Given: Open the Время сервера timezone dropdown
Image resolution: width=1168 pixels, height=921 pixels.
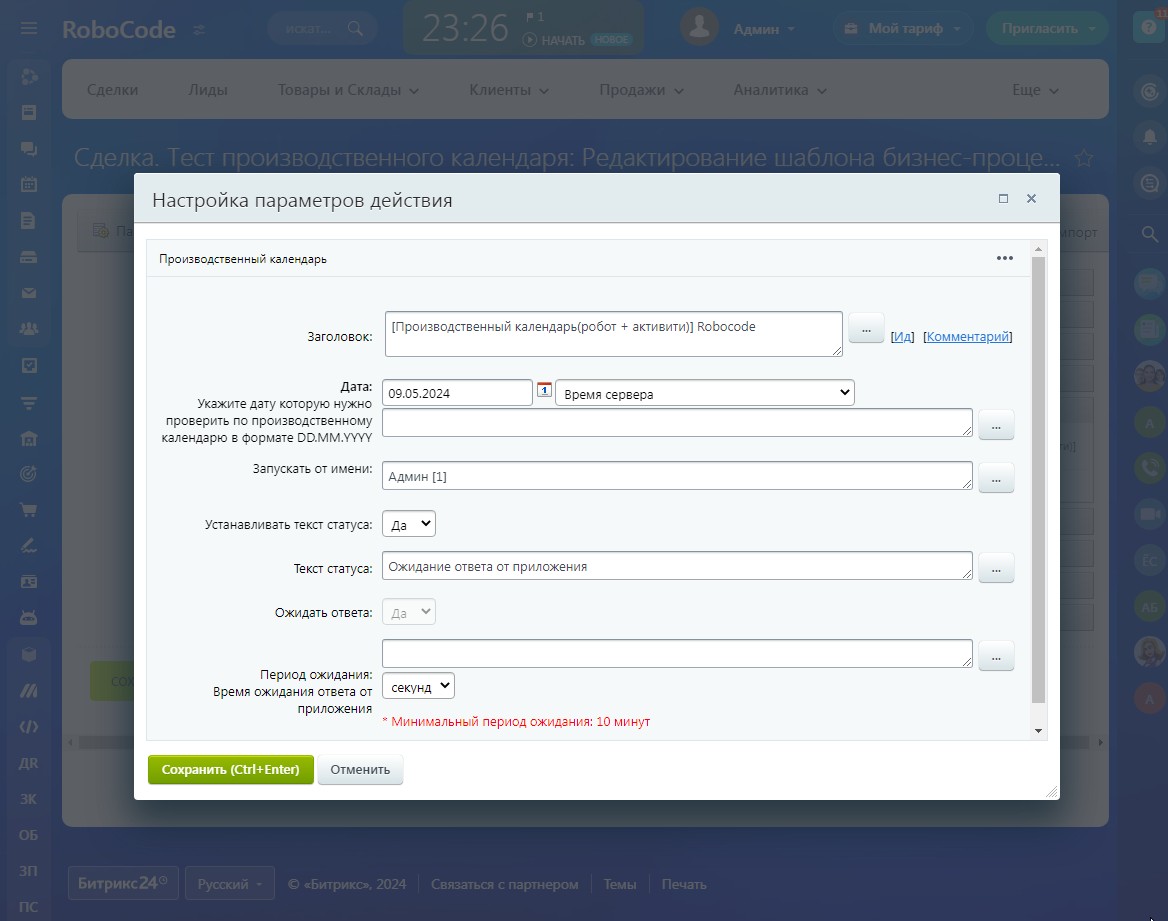Looking at the screenshot, I should coord(704,393).
